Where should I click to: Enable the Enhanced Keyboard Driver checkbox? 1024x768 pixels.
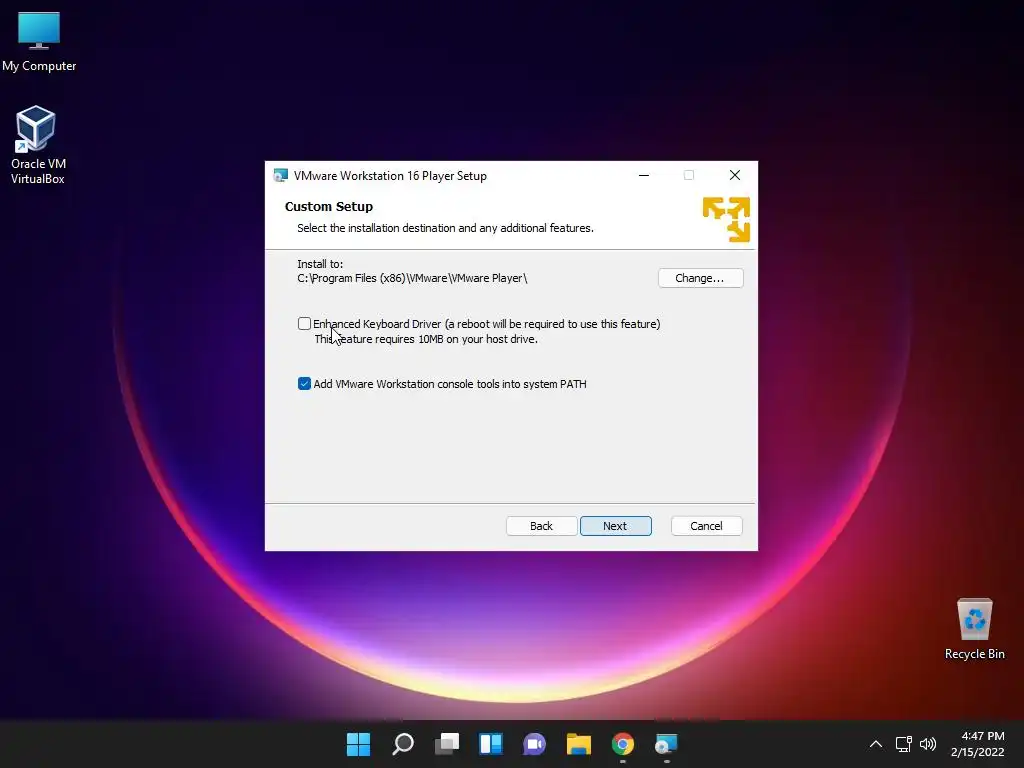304,323
